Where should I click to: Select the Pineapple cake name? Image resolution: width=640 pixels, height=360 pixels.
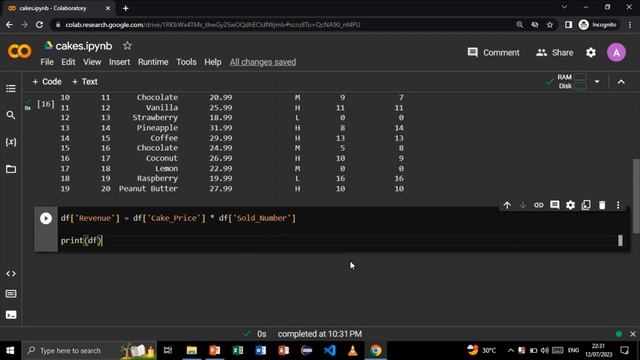157,128
